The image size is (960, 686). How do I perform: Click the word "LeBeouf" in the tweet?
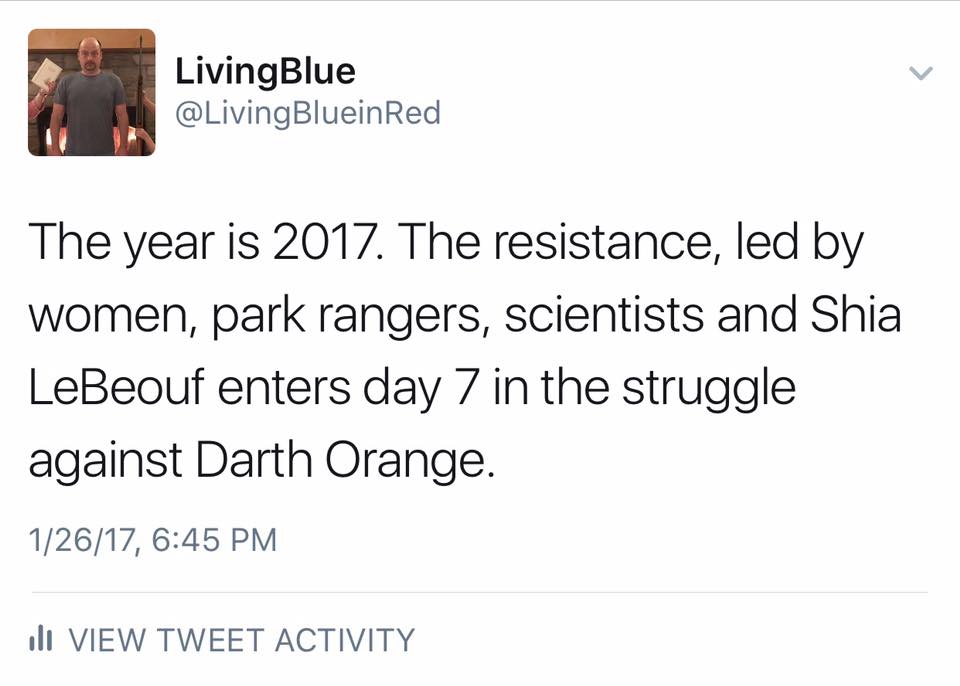[116, 387]
